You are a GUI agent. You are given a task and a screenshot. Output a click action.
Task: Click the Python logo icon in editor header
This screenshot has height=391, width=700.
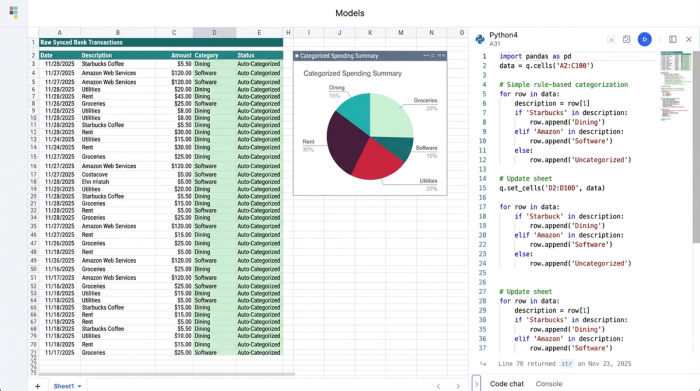click(x=480, y=39)
